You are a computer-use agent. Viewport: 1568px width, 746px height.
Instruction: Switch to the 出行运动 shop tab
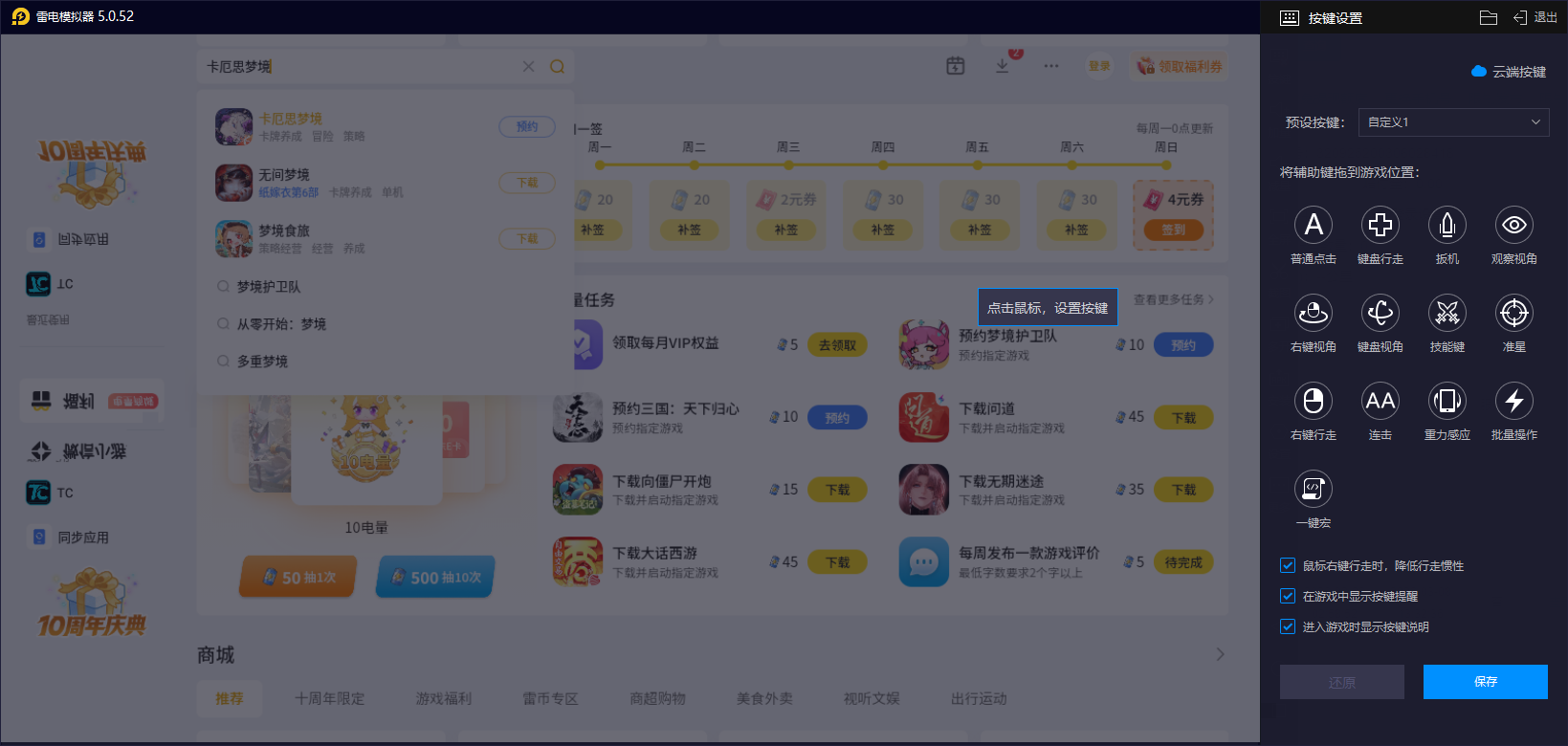[979, 699]
